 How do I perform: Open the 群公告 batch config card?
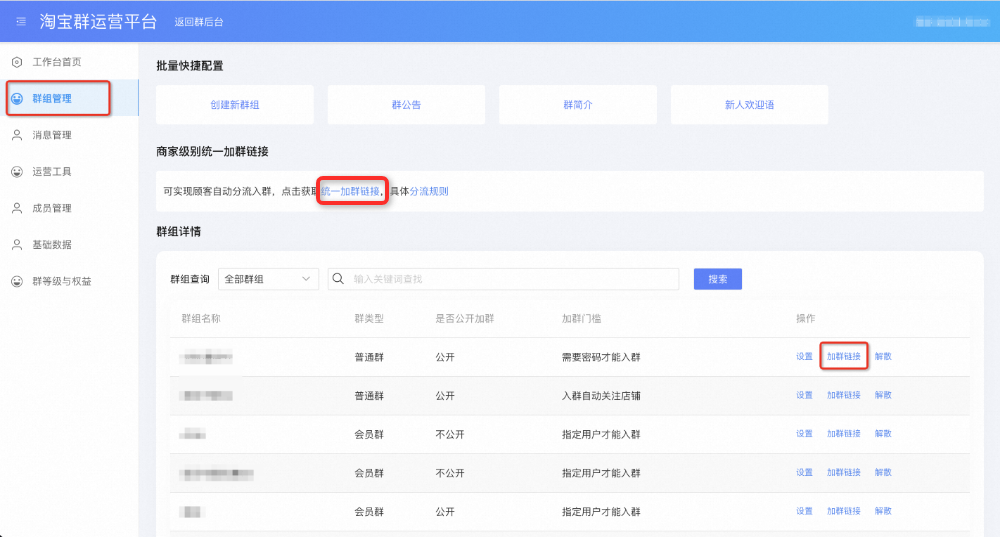point(406,105)
